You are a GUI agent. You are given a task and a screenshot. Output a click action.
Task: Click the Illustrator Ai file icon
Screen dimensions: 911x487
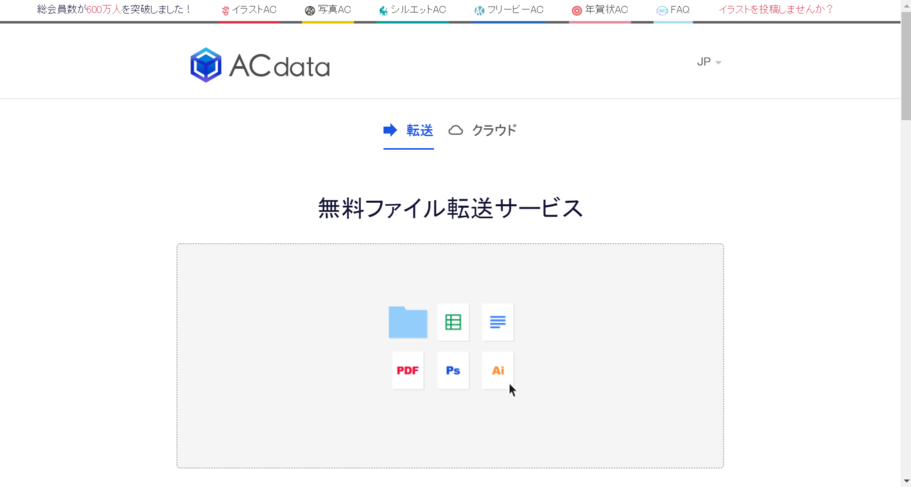[x=497, y=370]
